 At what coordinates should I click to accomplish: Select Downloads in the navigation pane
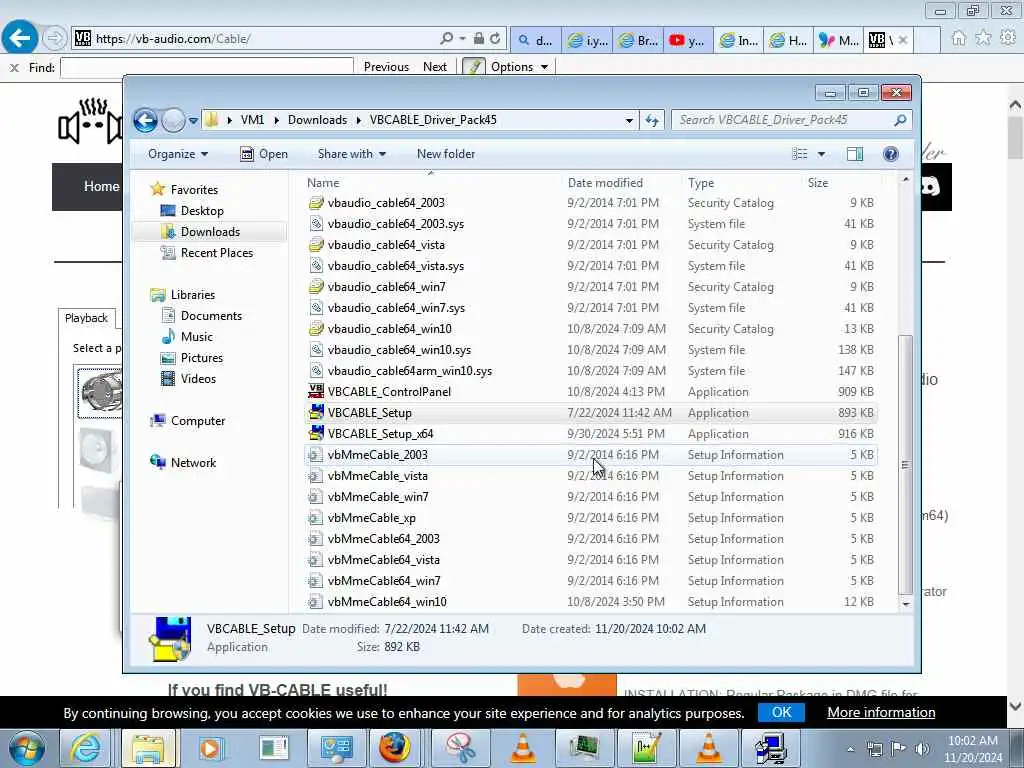tap(210, 232)
